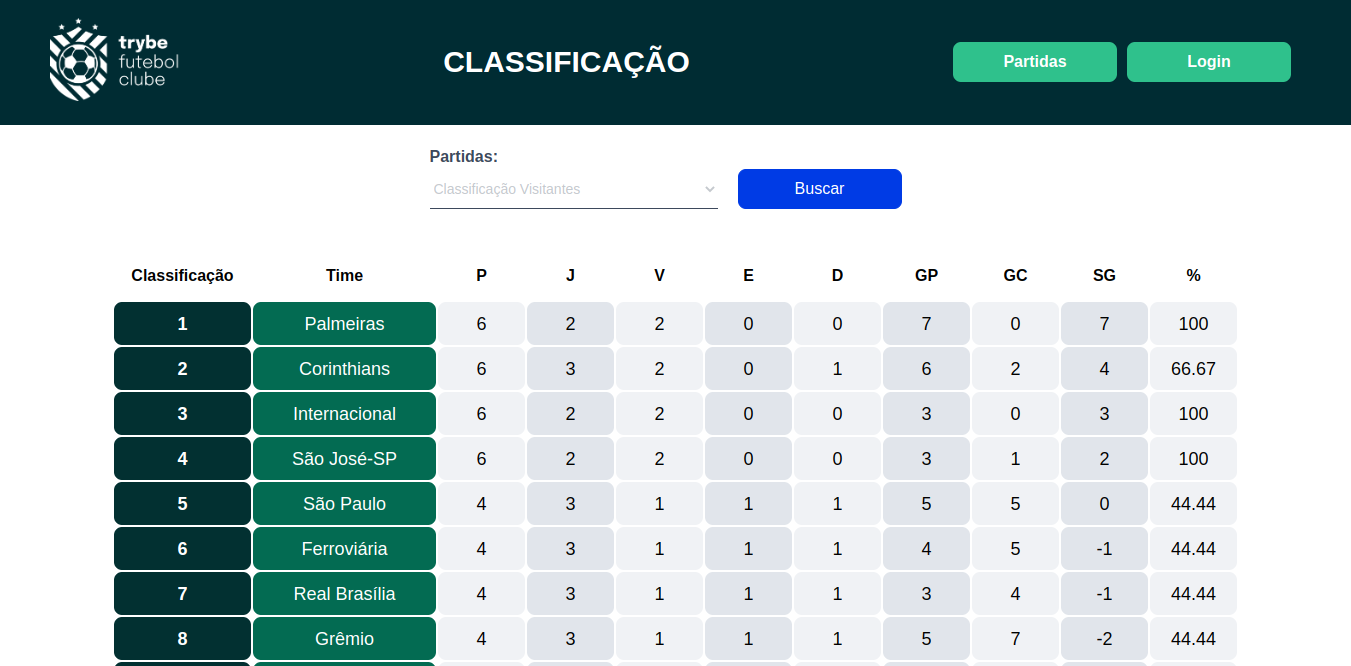Click the Classificação column header
Screen dimensions: 1351x666
181,275
